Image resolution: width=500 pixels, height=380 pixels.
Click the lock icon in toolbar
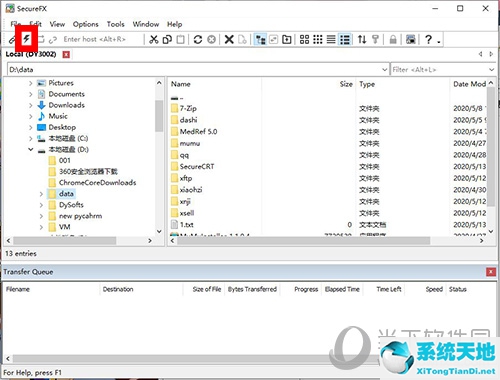pyautogui.click(x=393, y=39)
